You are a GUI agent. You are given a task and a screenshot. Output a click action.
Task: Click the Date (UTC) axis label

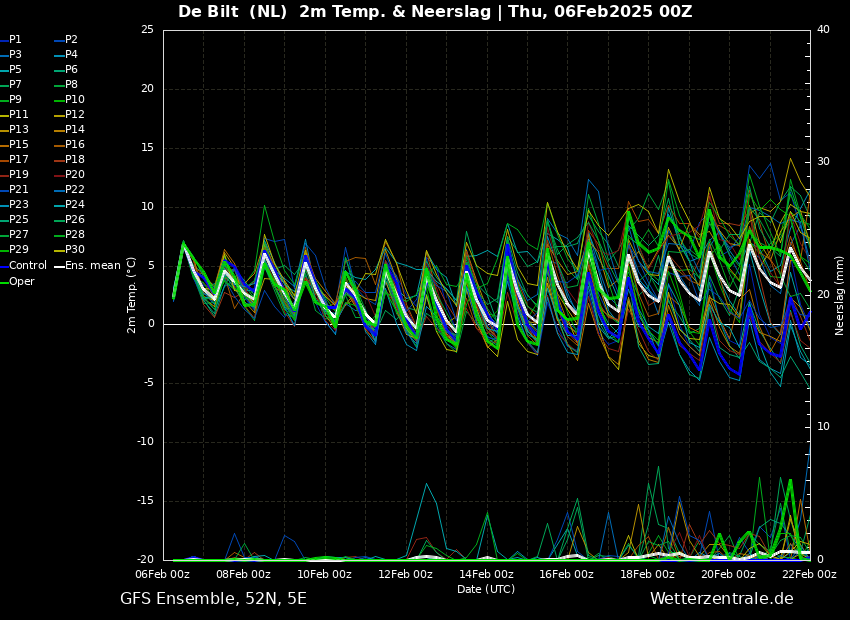pyautogui.click(x=486, y=589)
